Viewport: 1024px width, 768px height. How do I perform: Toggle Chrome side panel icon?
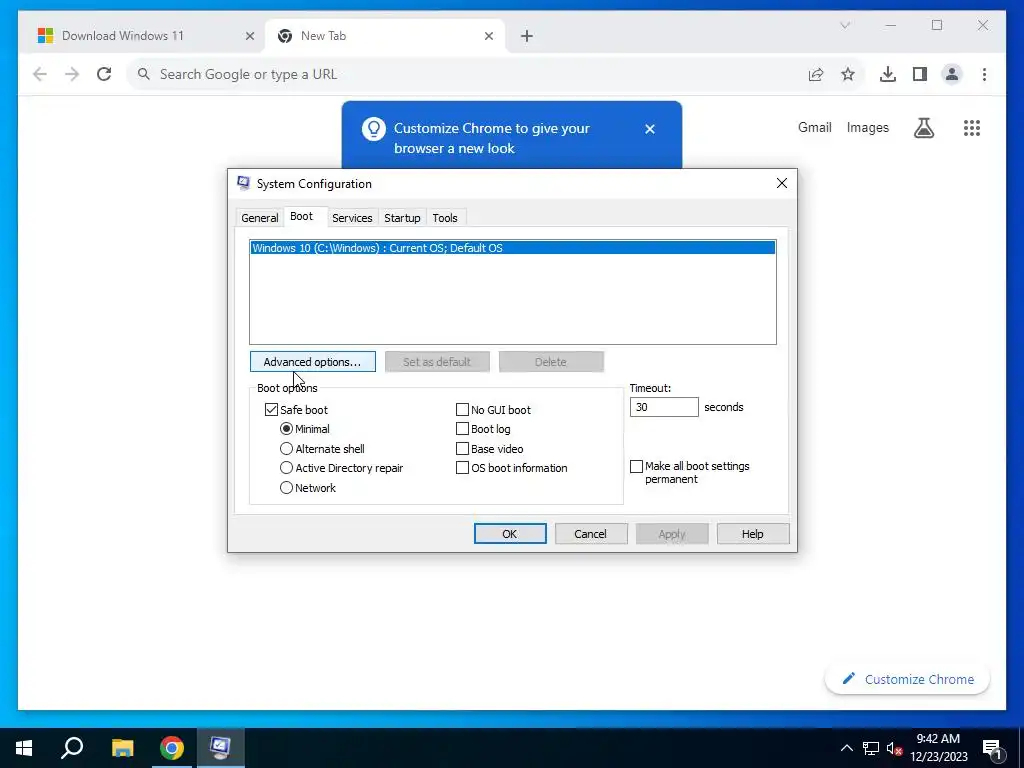click(x=920, y=74)
